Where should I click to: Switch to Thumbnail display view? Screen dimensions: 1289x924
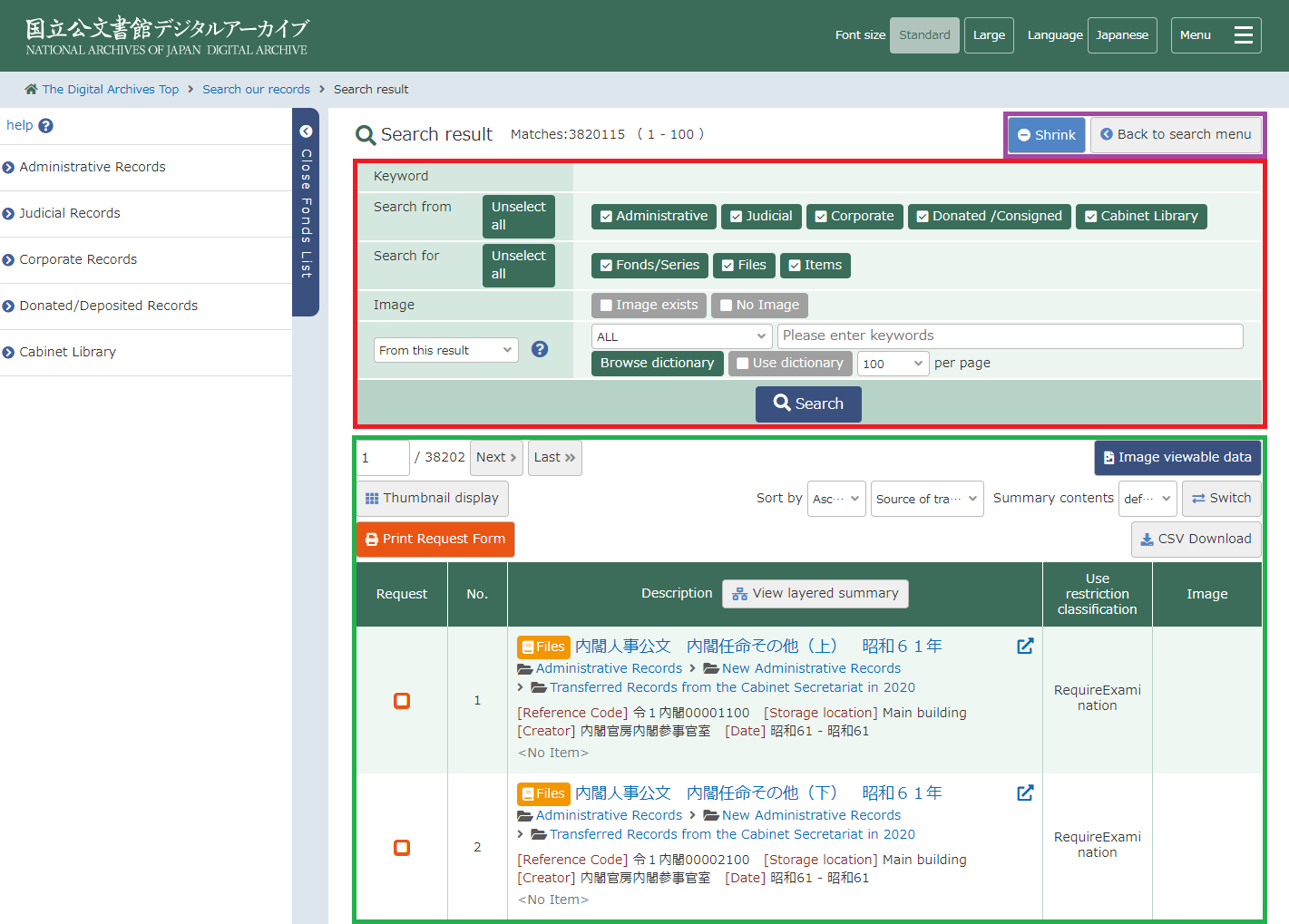point(433,499)
